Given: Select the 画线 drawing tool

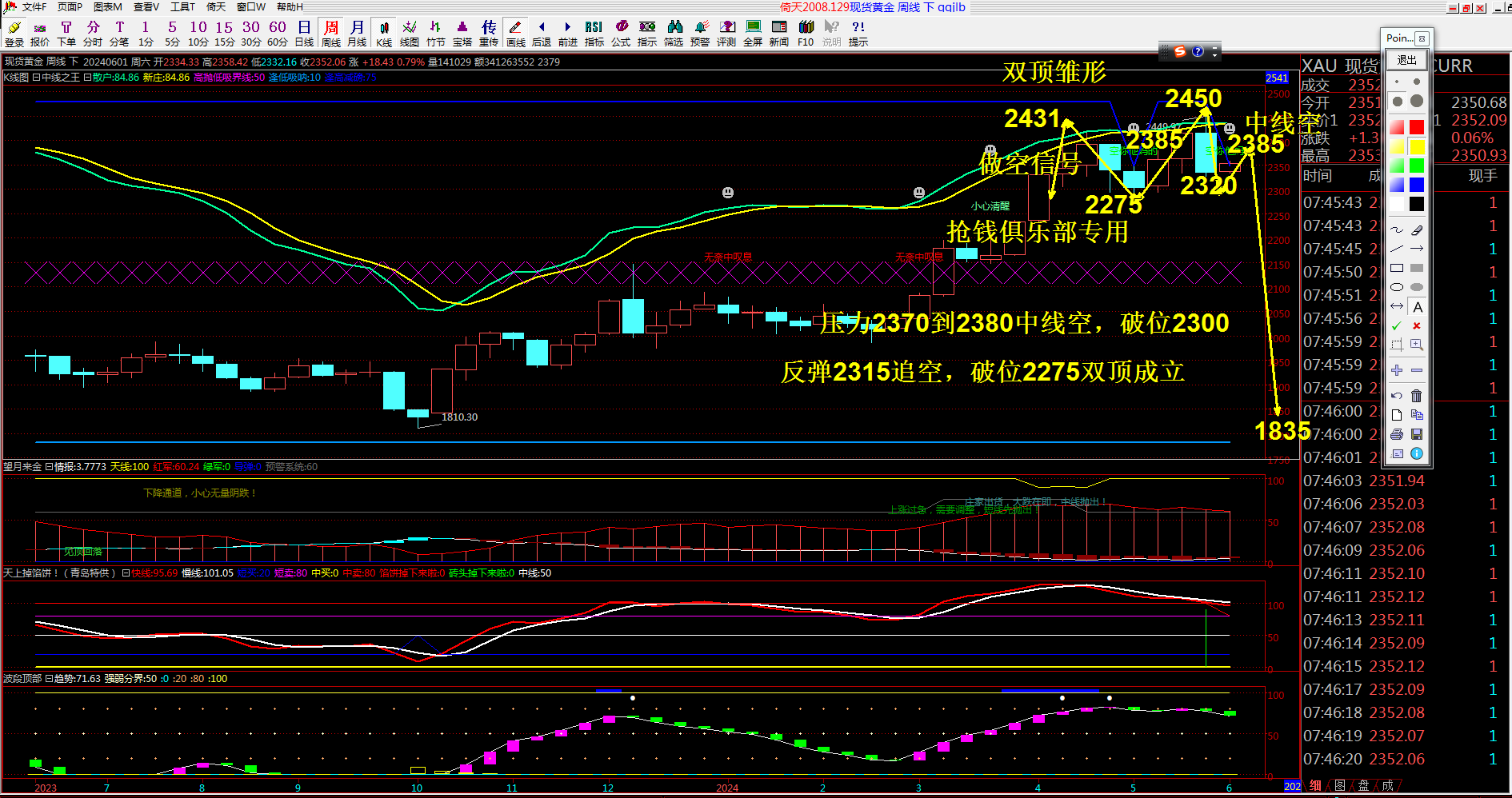Looking at the screenshot, I should pyautogui.click(x=514, y=32).
